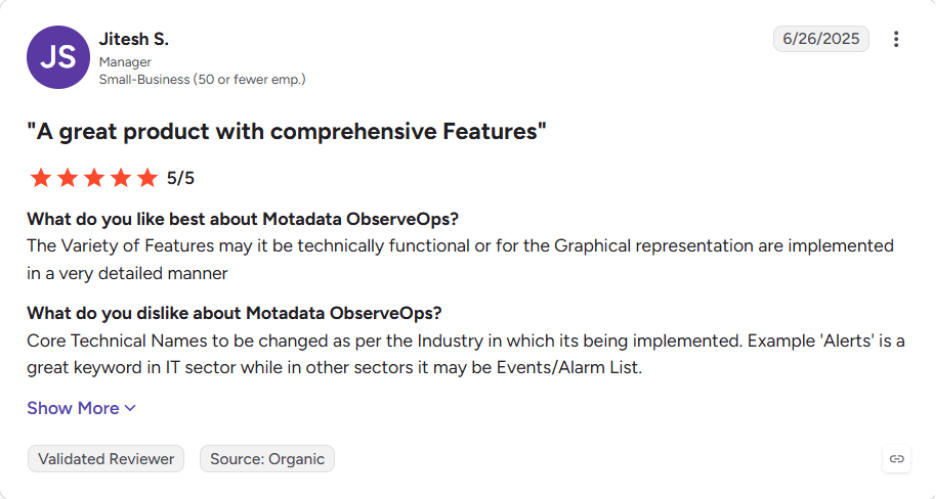Copy the review link via chain icon
Screen dimensions: 936x499
click(897, 459)
